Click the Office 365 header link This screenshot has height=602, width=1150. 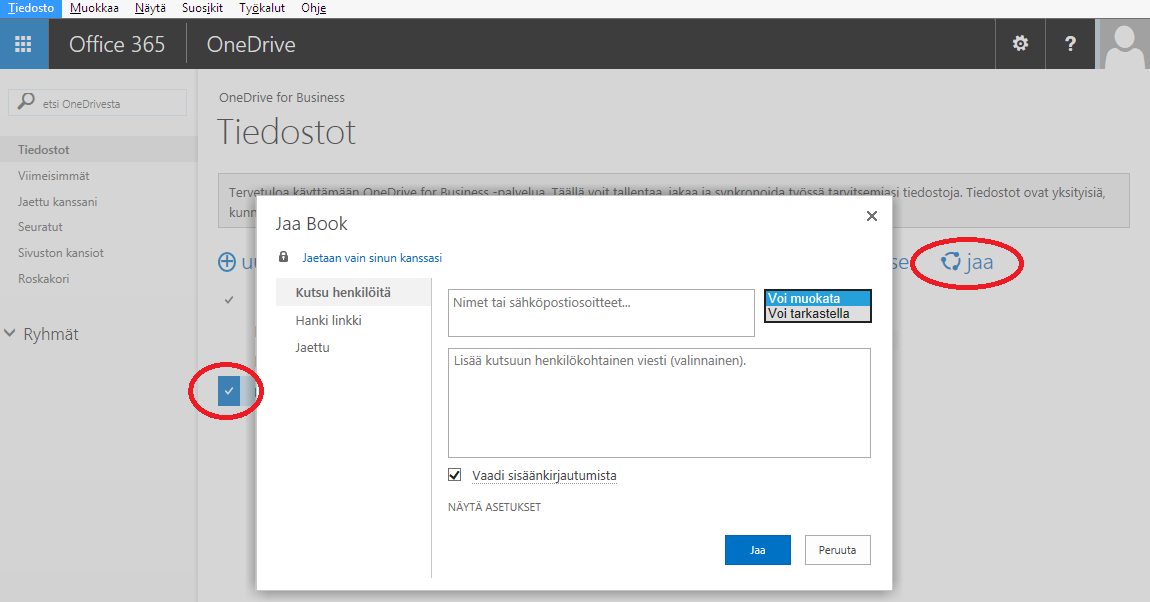point(117,44)
